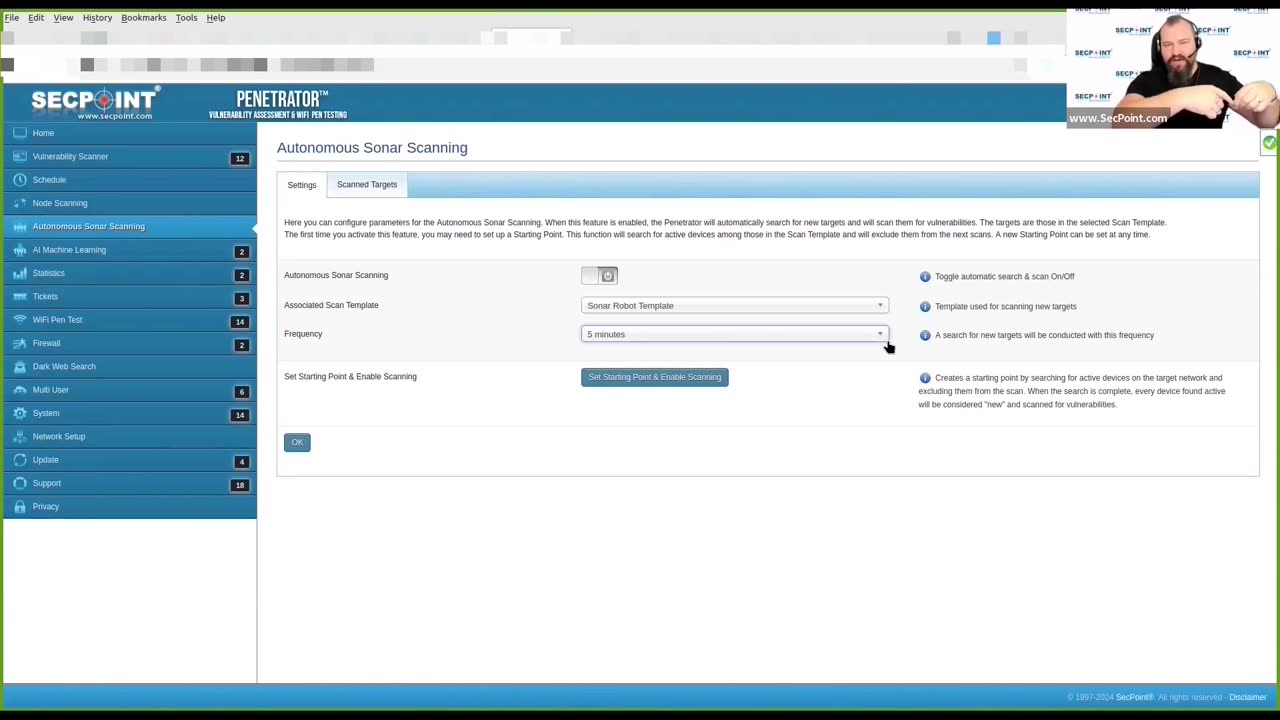Open the Edit menu

[36, 17]
